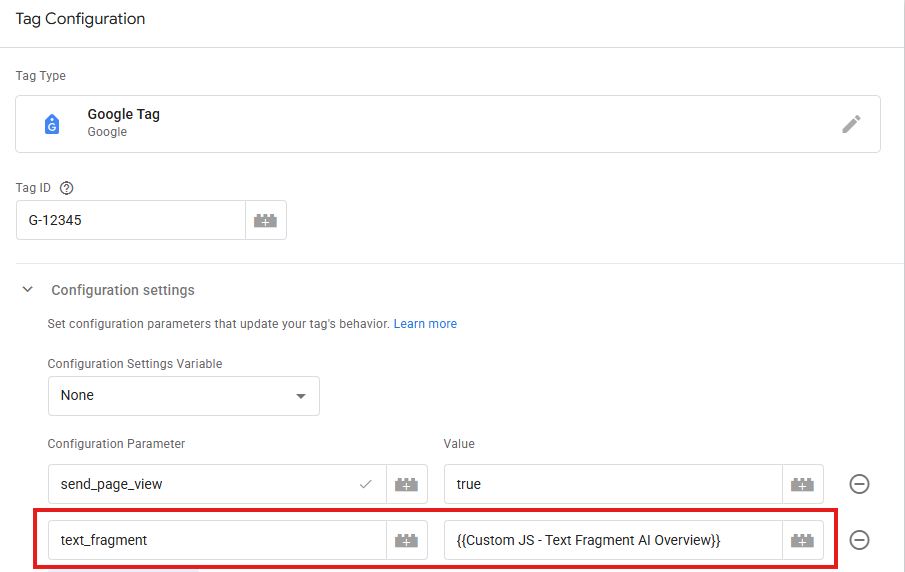Open variable picker beside send_page_view parameter
The image size is (905, 572).
406,484
